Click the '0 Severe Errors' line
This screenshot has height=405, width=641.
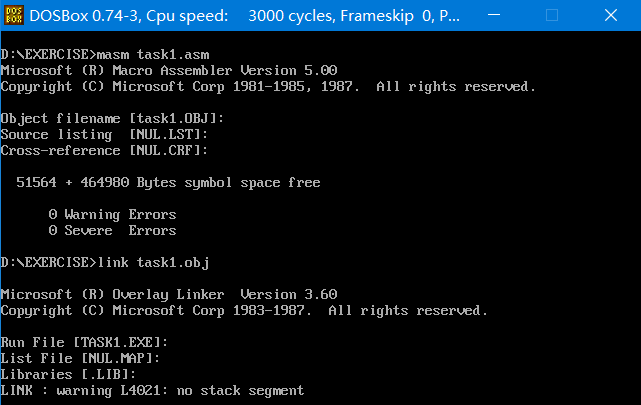click(112, 230)
